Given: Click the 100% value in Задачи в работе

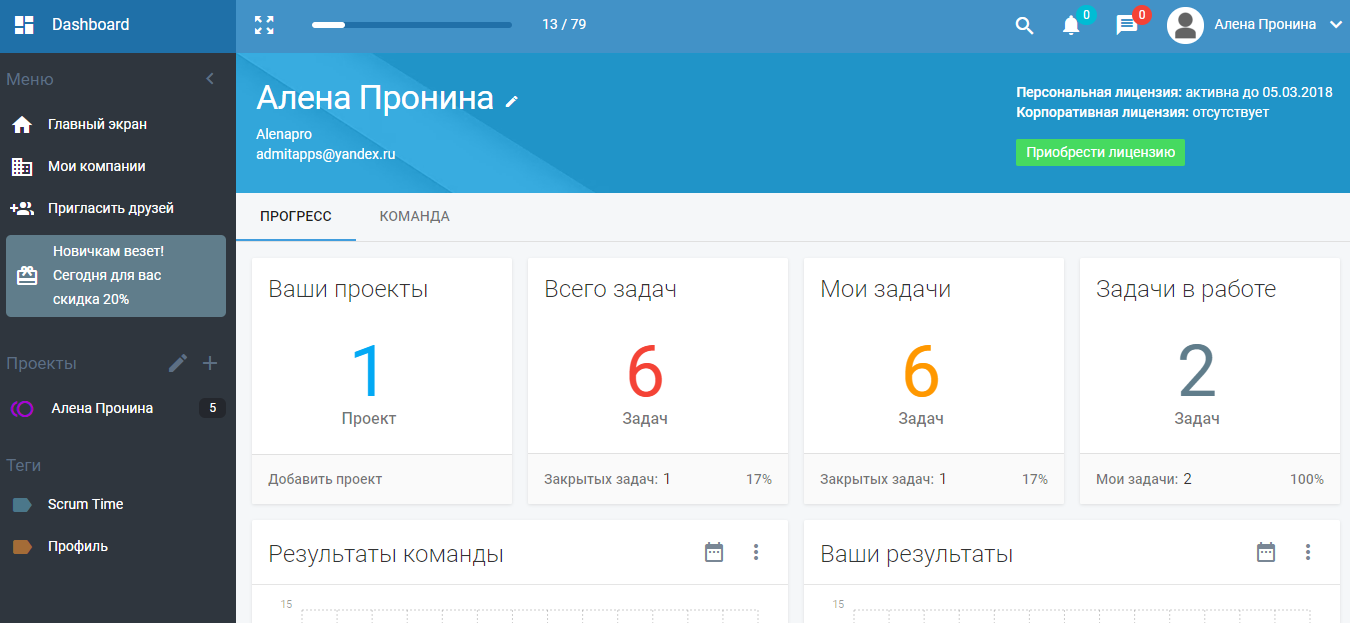Looking at the screenshot, I should tap(1307, 479).
